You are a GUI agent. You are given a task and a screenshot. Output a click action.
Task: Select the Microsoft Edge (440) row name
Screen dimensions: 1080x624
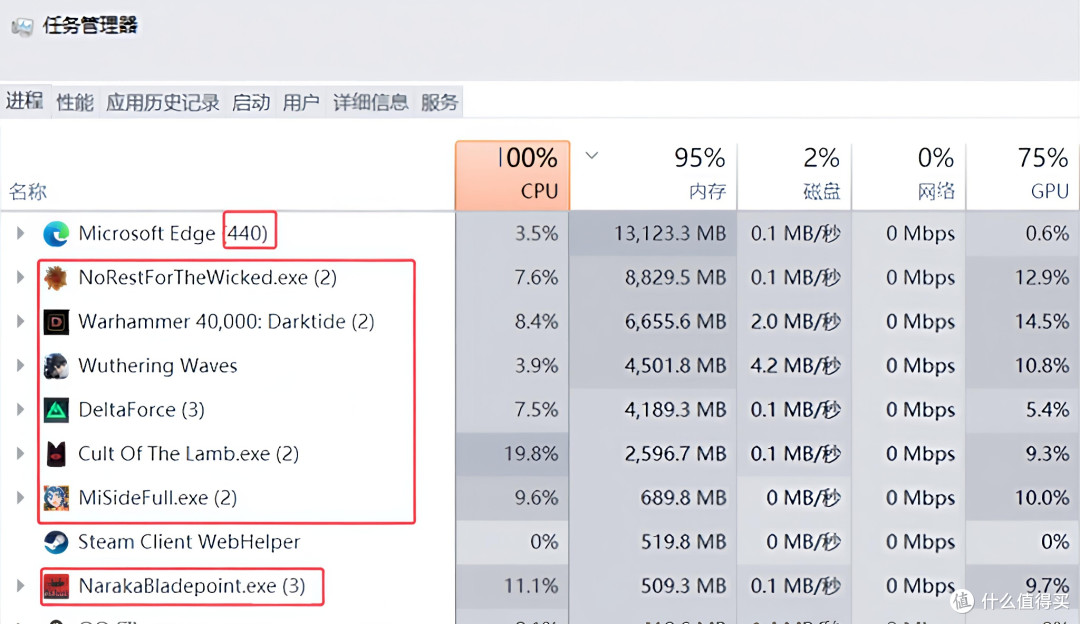coord(173,233)
